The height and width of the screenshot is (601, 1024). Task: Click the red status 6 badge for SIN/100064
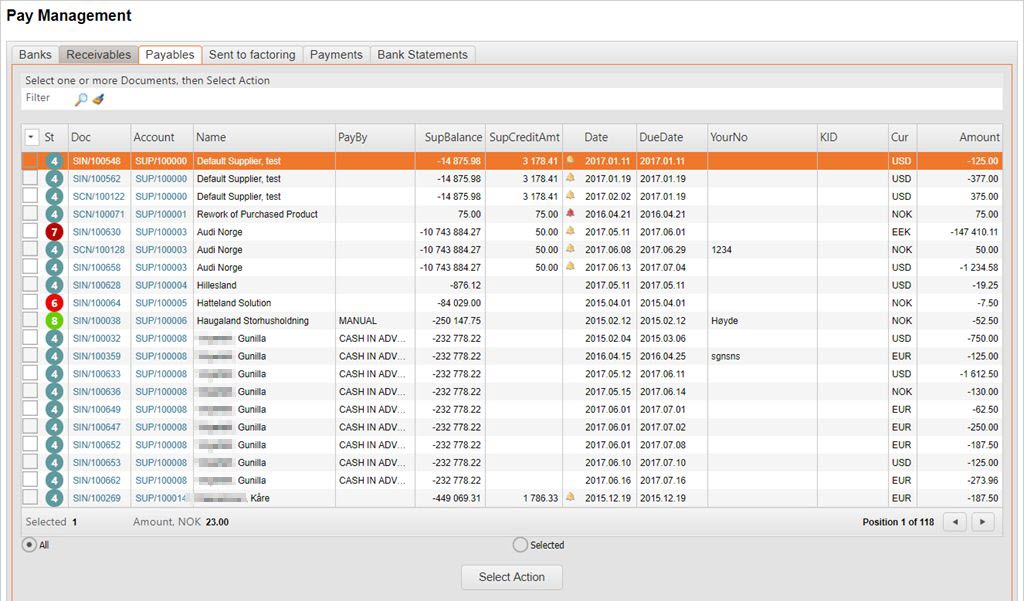pyautogui.click(x=54, y=303)
